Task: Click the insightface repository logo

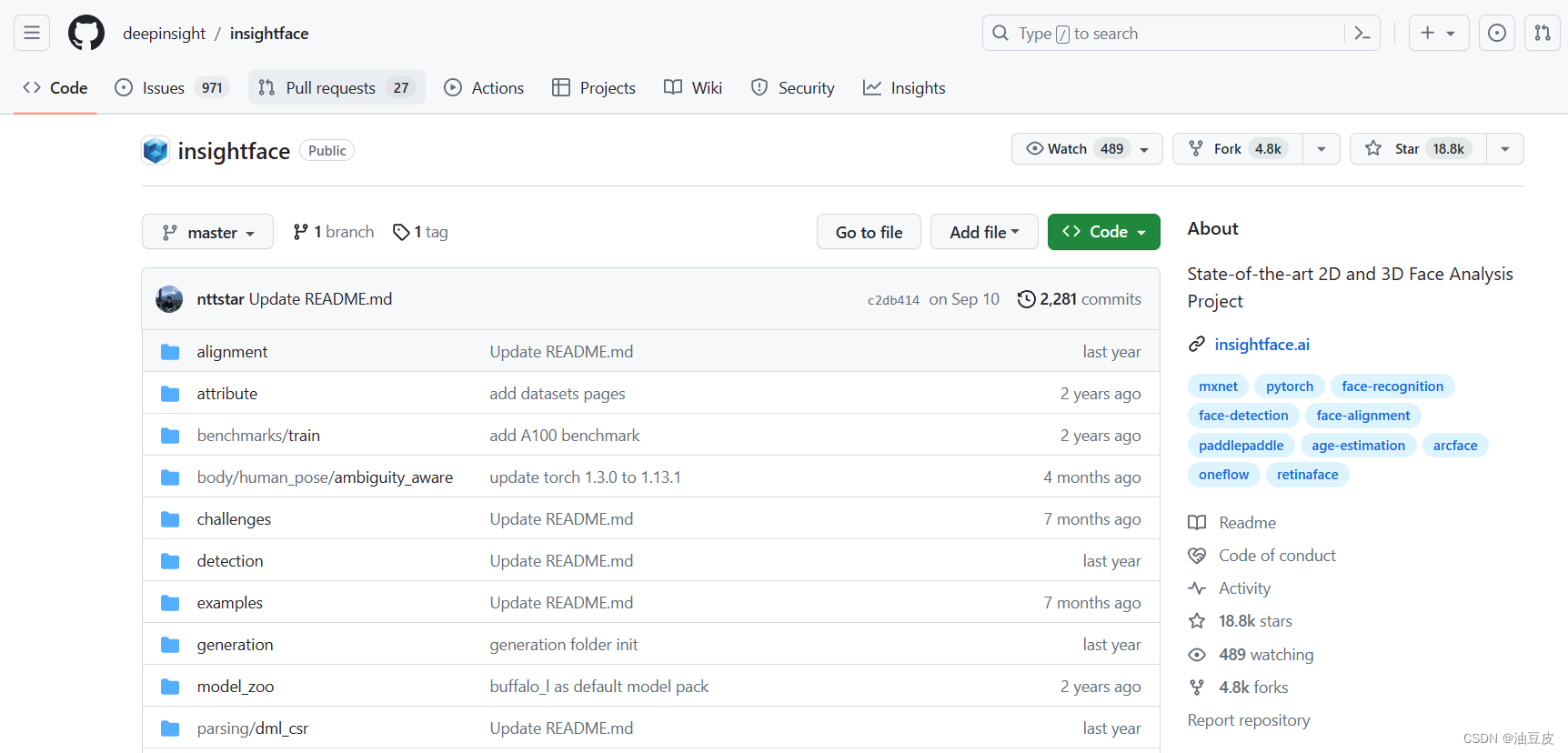Action: pyautogui.click(x=156, y=150)
